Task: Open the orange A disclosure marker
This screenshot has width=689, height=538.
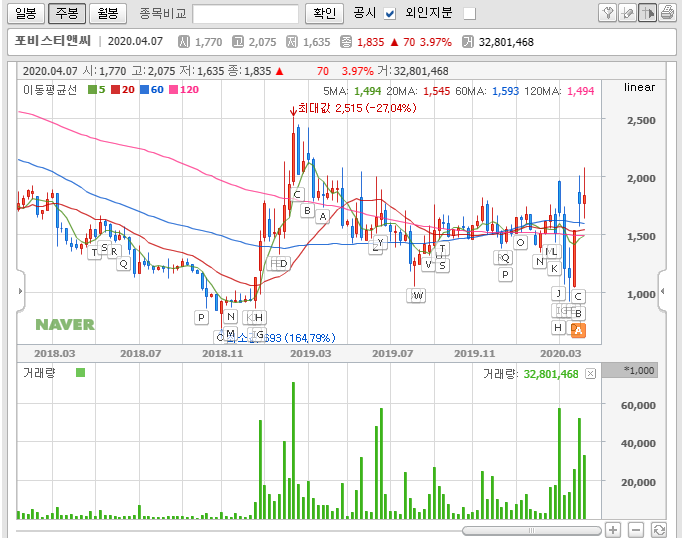Action: coord(578,330)
